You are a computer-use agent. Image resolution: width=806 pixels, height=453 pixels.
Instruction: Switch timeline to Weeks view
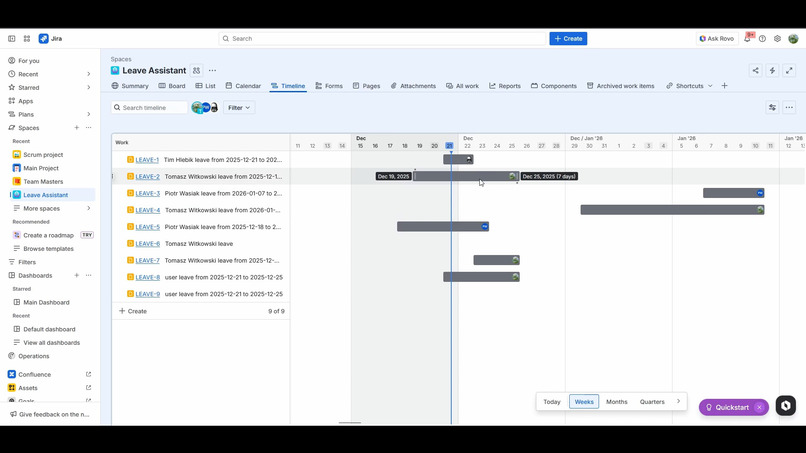[584, 402]
